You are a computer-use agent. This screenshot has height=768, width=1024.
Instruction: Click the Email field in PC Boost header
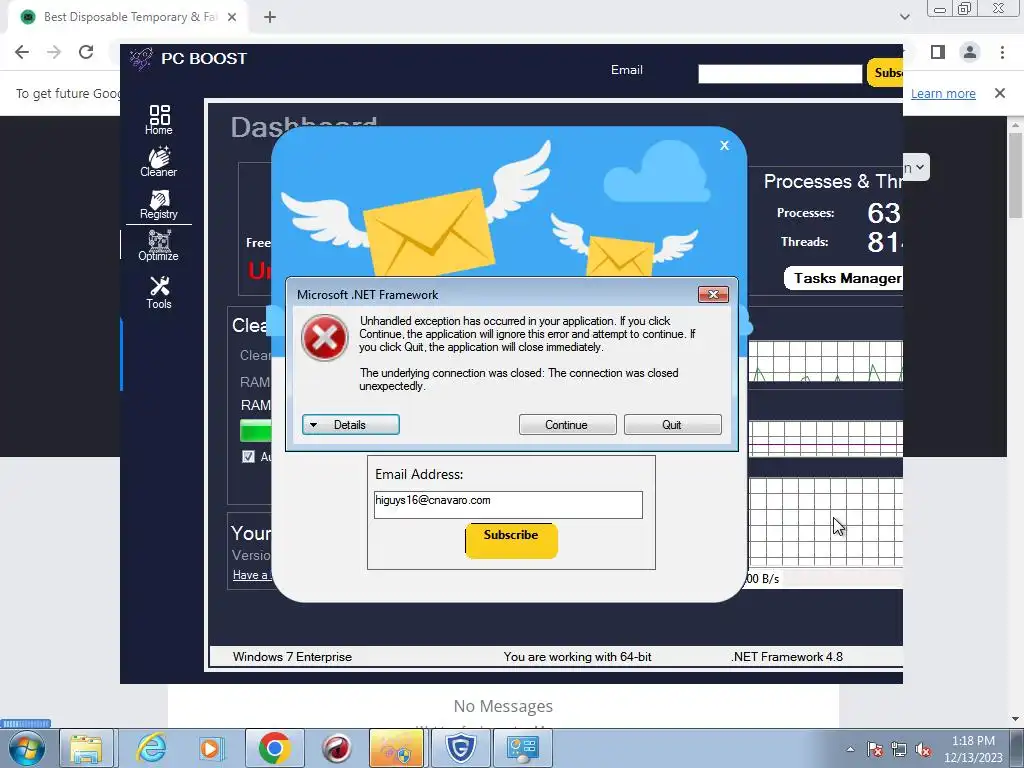pyautogui.click(x=780, y=74)
